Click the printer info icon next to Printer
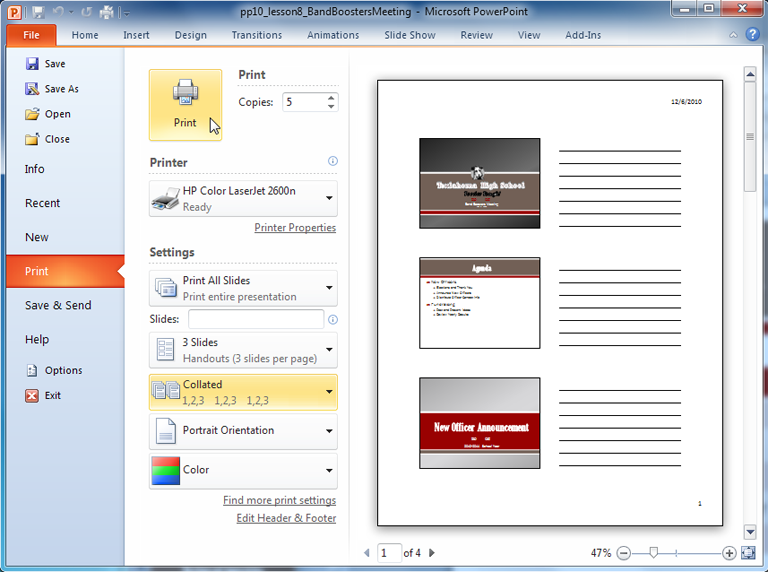 click(x=333, y=161)
